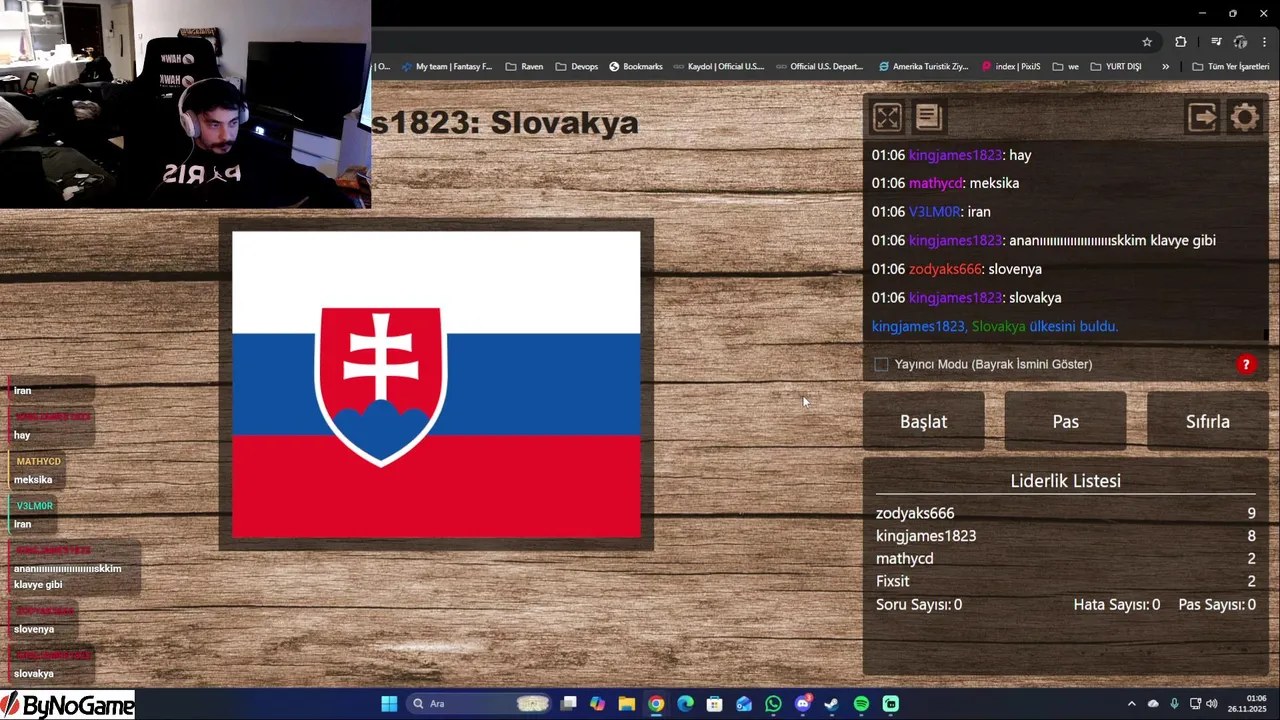Click the exit/logout arrow icon in game panel
Image resolution: width=1280 pixels, height=720 pixels.
tap(1202, 118)
